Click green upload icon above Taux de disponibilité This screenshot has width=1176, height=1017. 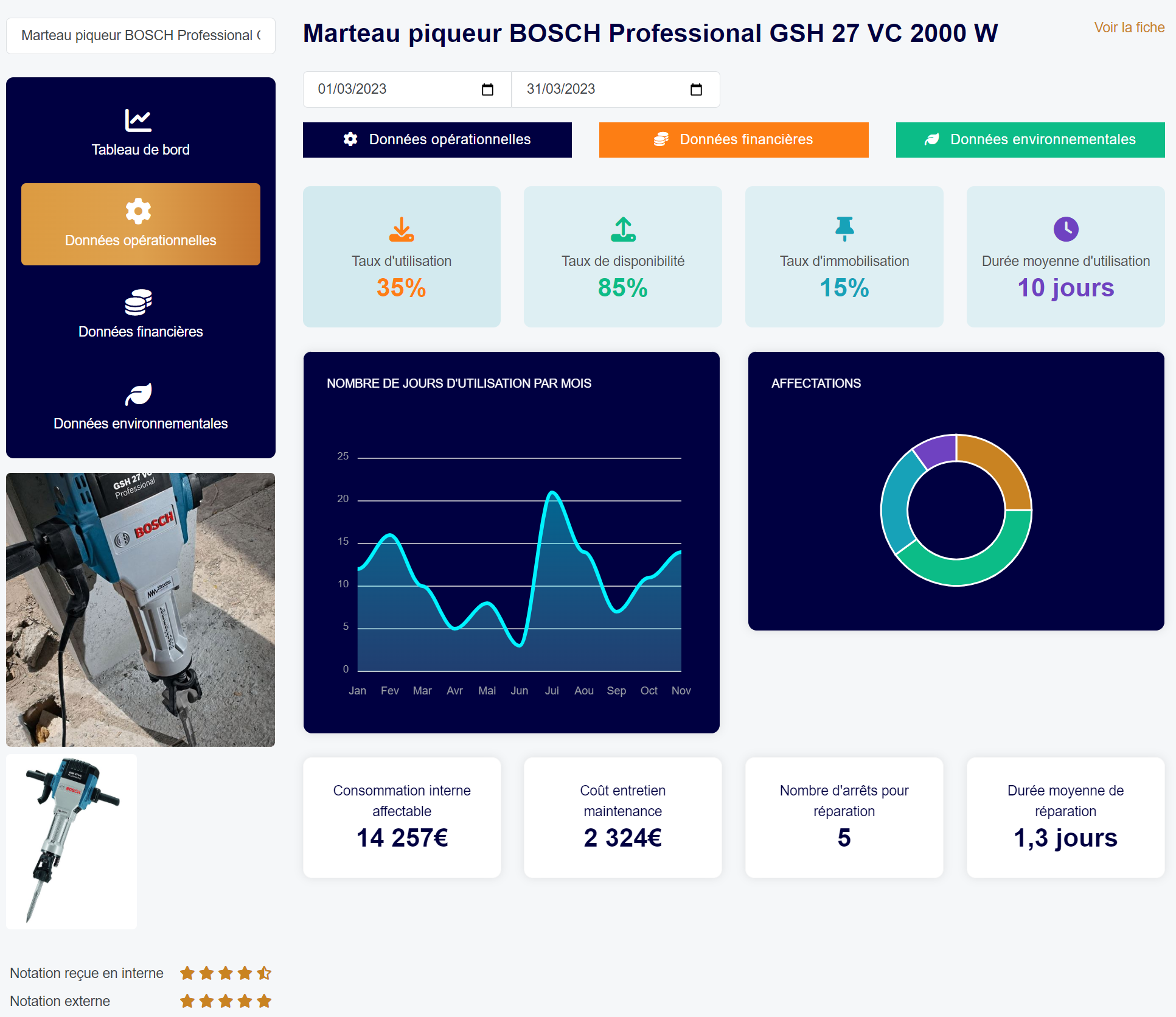(x=623, y=229)
